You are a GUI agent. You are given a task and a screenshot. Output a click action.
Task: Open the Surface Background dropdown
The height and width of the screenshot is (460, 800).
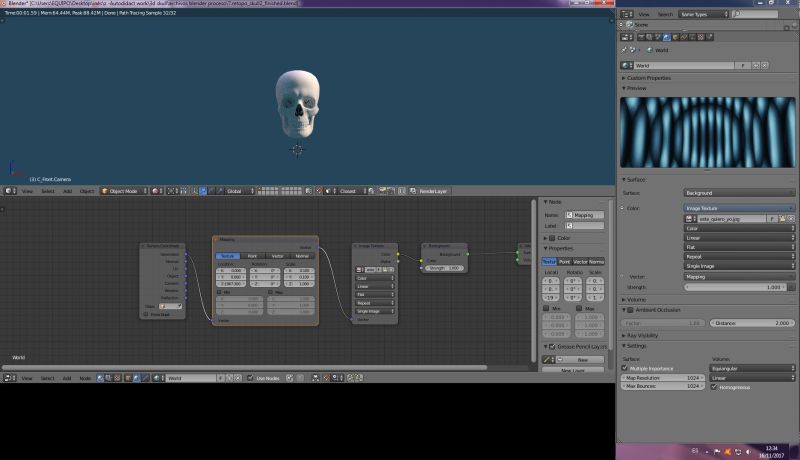739,193
